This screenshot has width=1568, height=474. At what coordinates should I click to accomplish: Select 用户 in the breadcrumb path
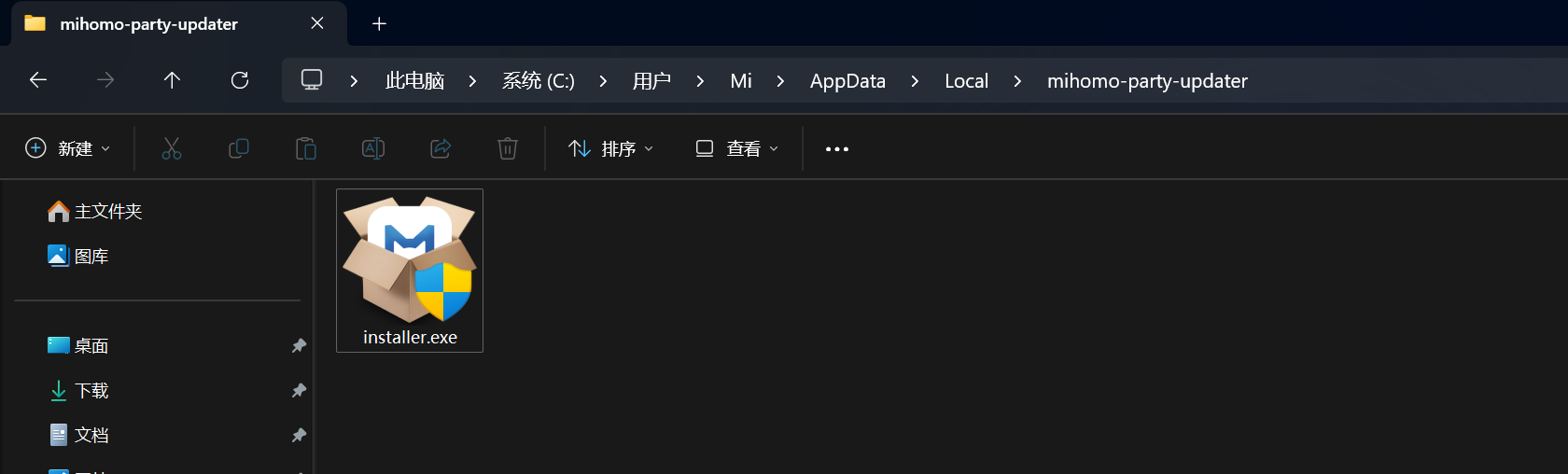(x=651, y=81)
